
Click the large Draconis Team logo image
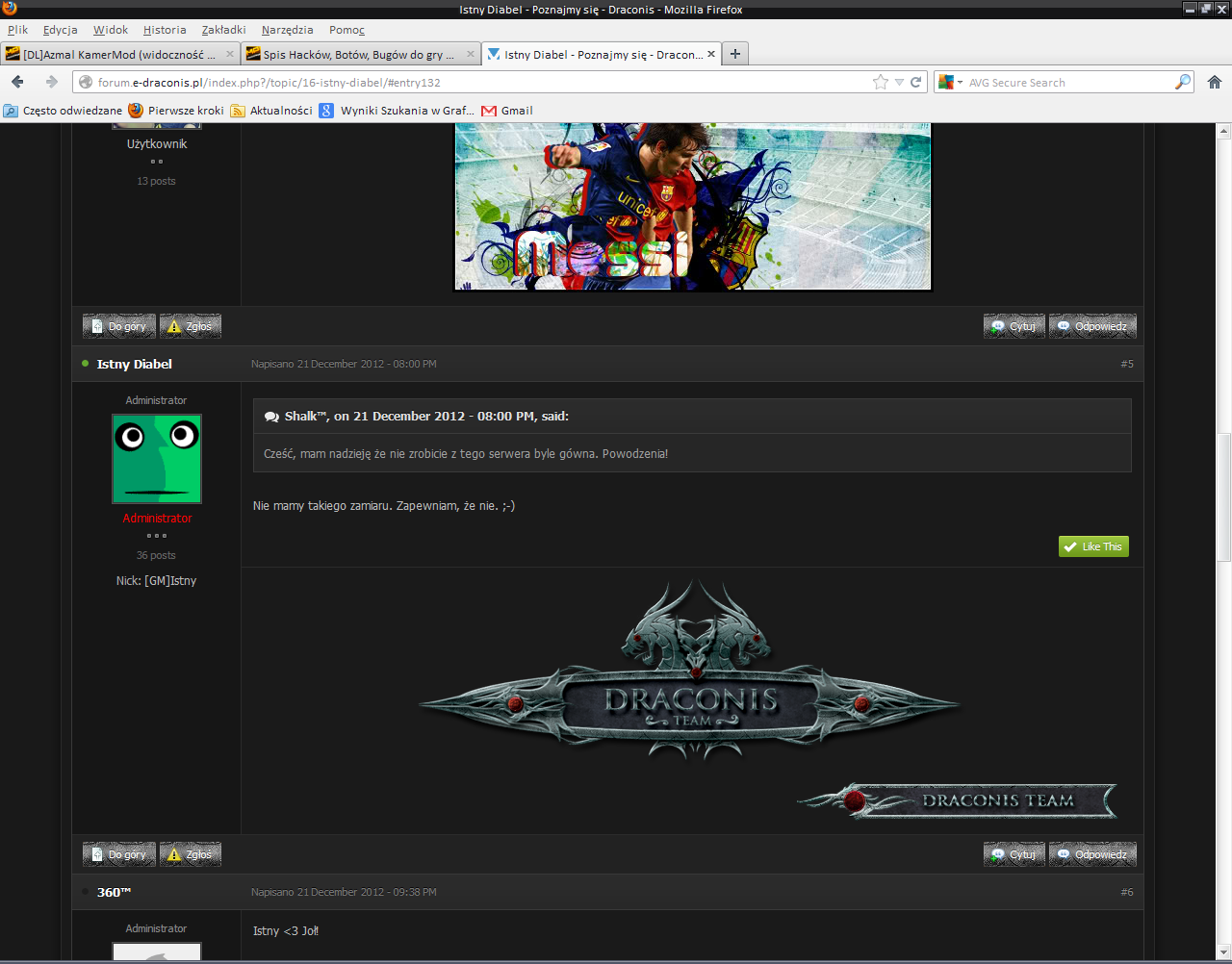[x=689, y=671]
